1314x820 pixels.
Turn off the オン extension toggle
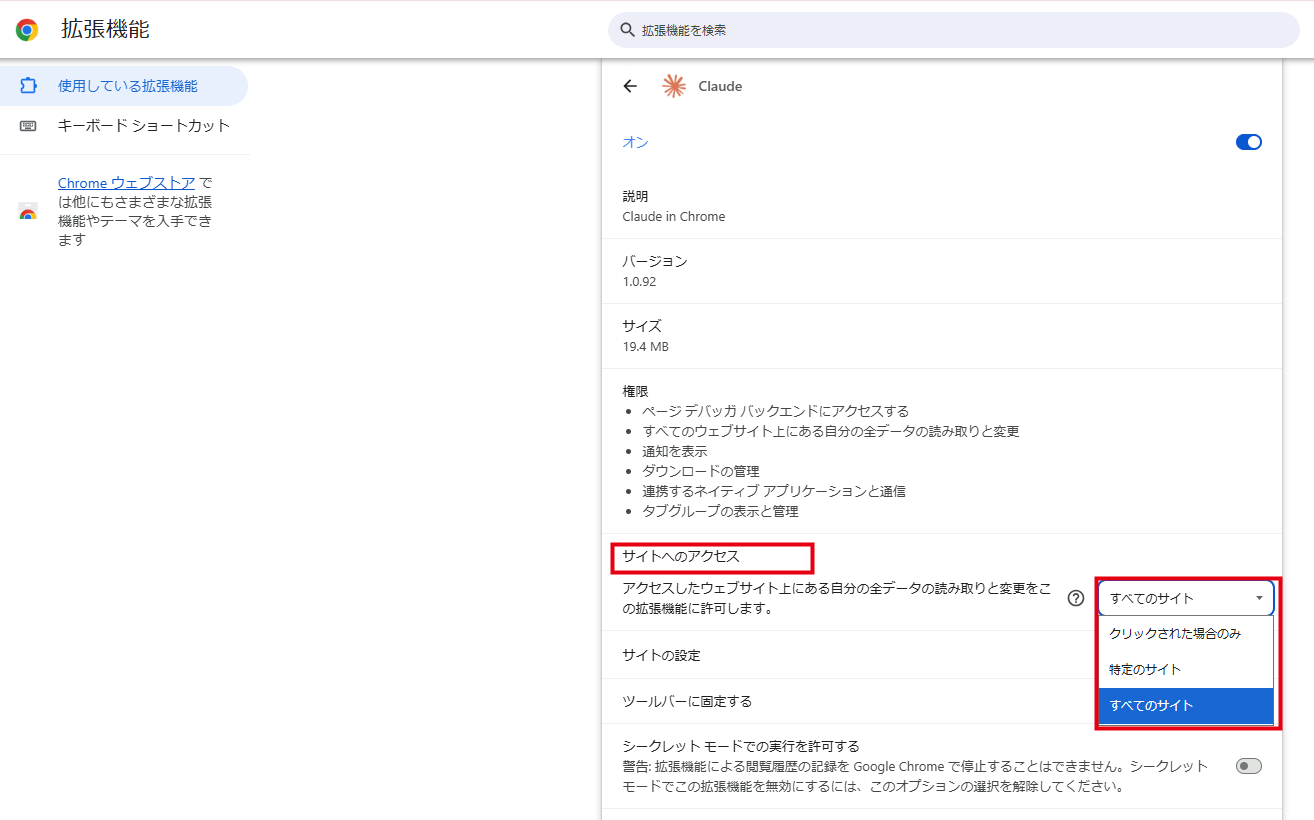tap(1249, 142)
